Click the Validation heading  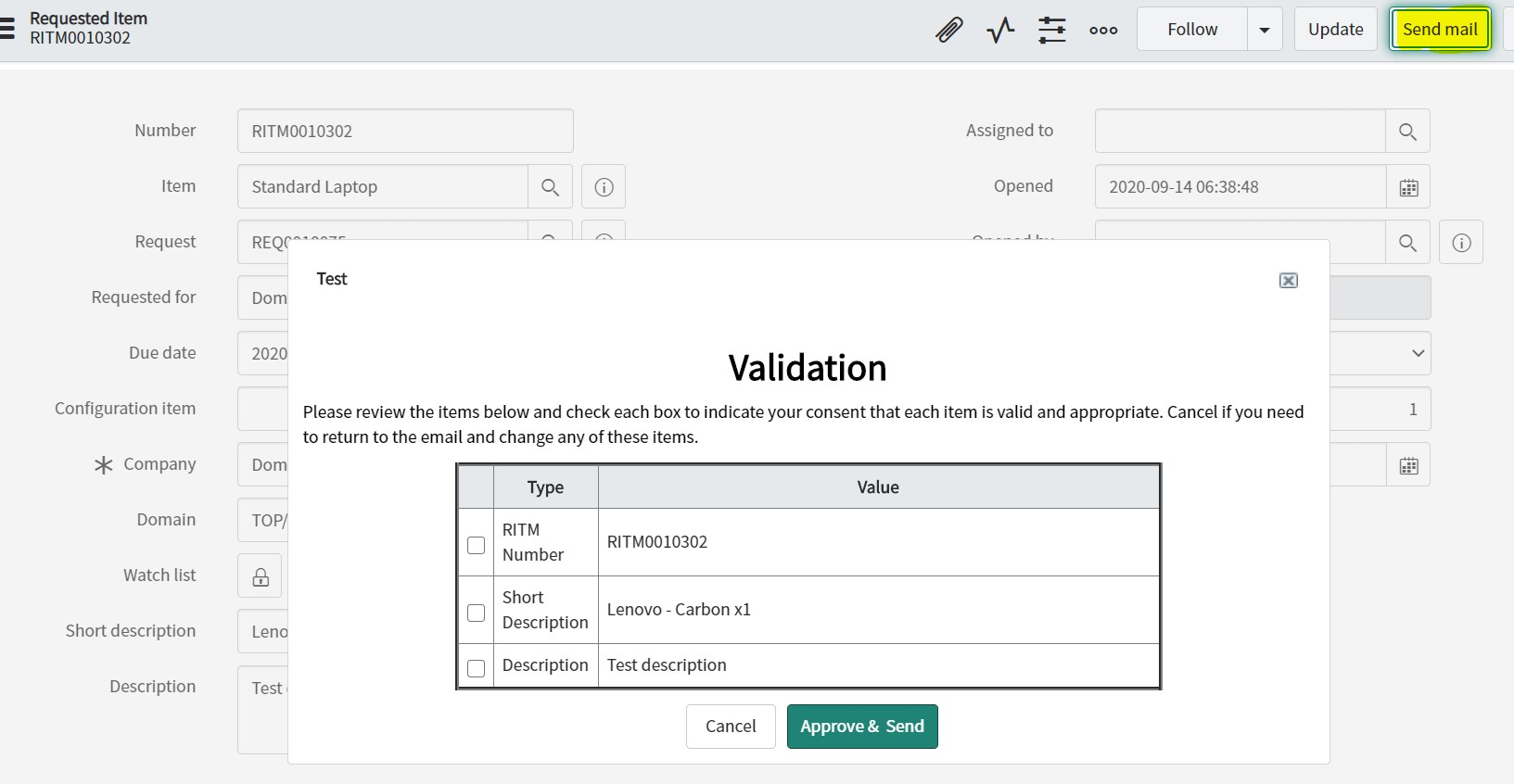(x=808, y=368)
